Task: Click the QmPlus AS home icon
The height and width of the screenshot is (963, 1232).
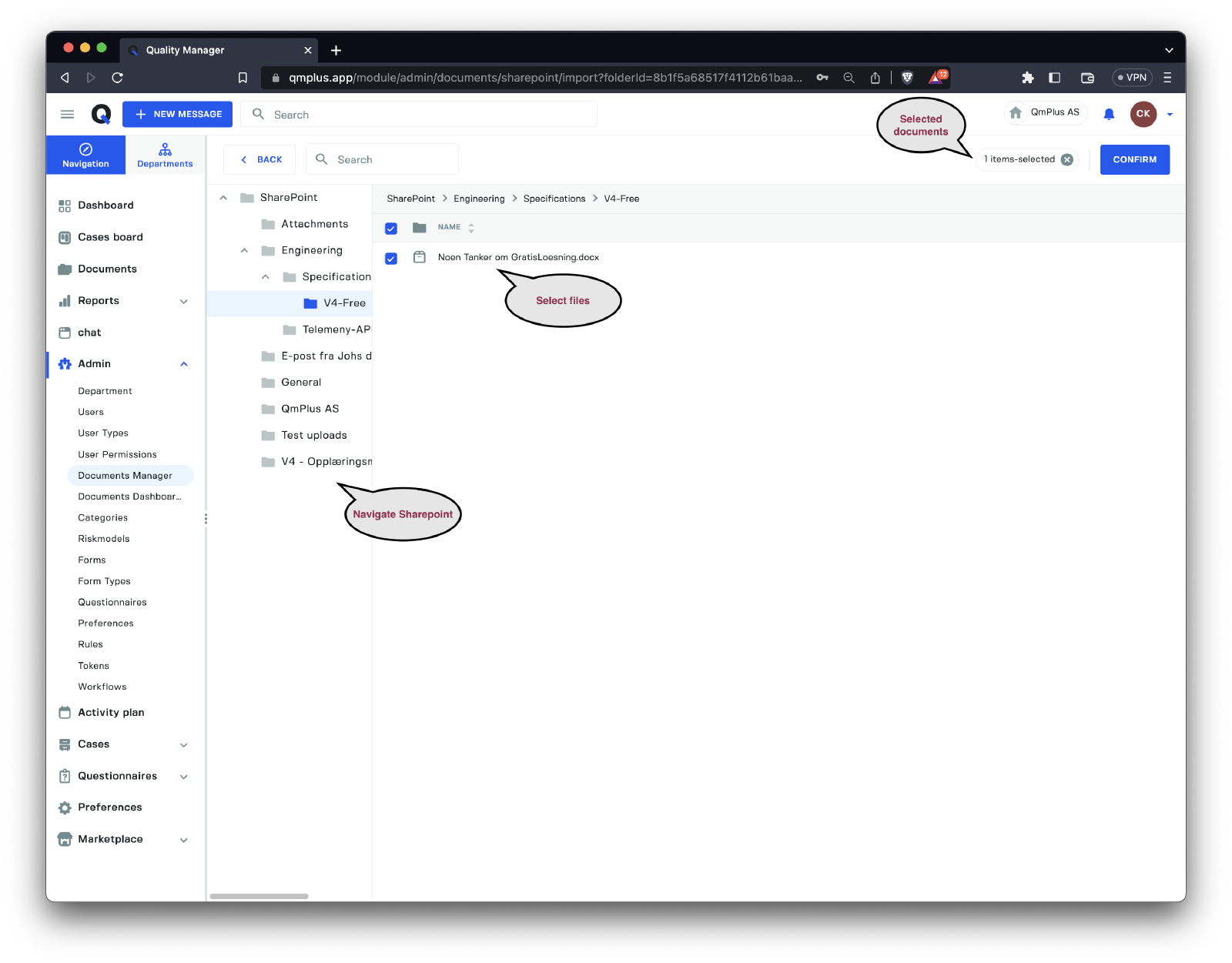Action: pos(1016,112)
